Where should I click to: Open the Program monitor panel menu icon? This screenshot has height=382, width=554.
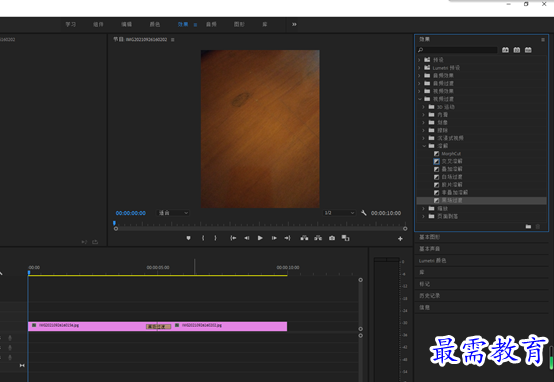(173, 40)
